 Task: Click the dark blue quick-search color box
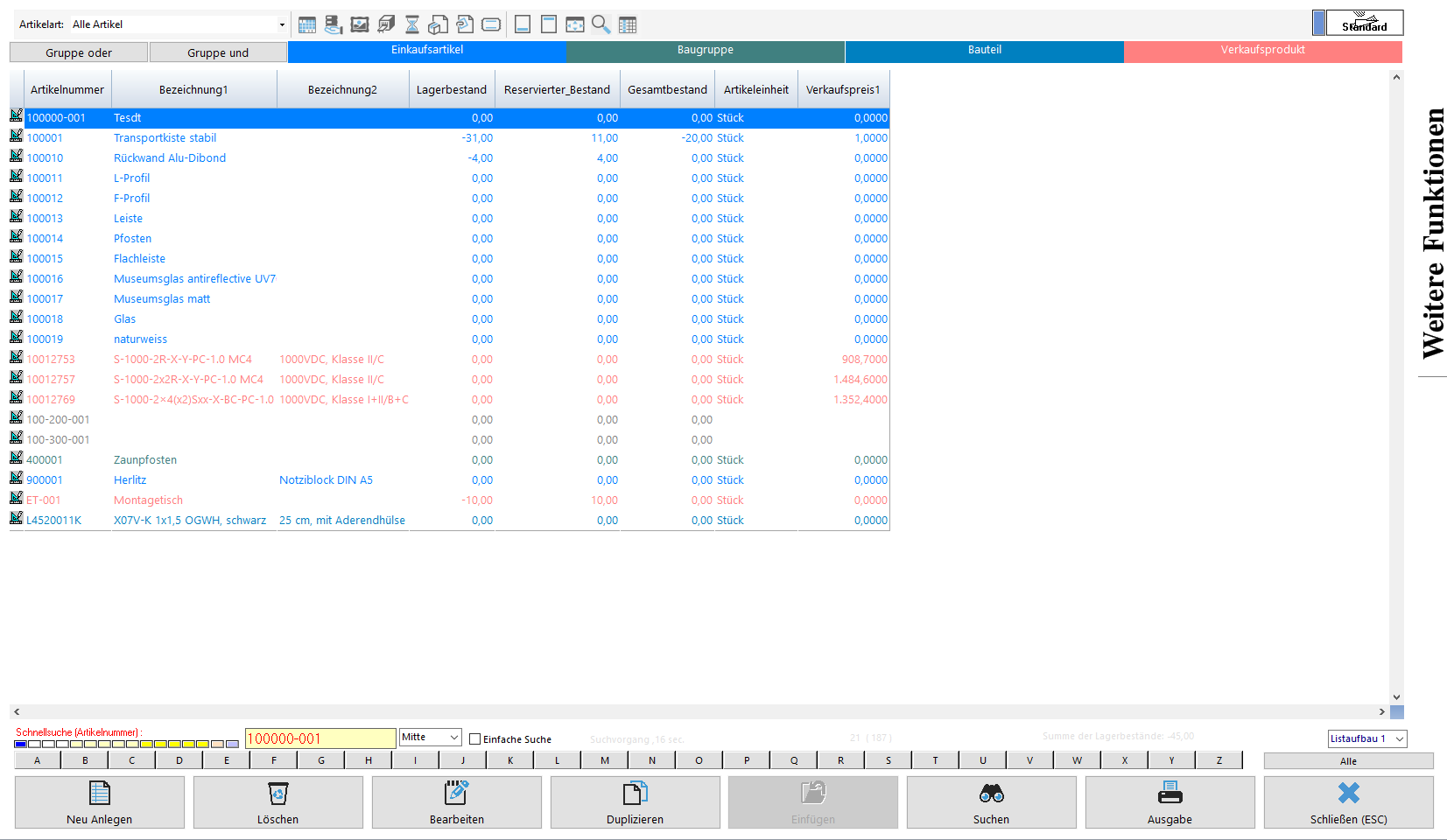(21, 745)
